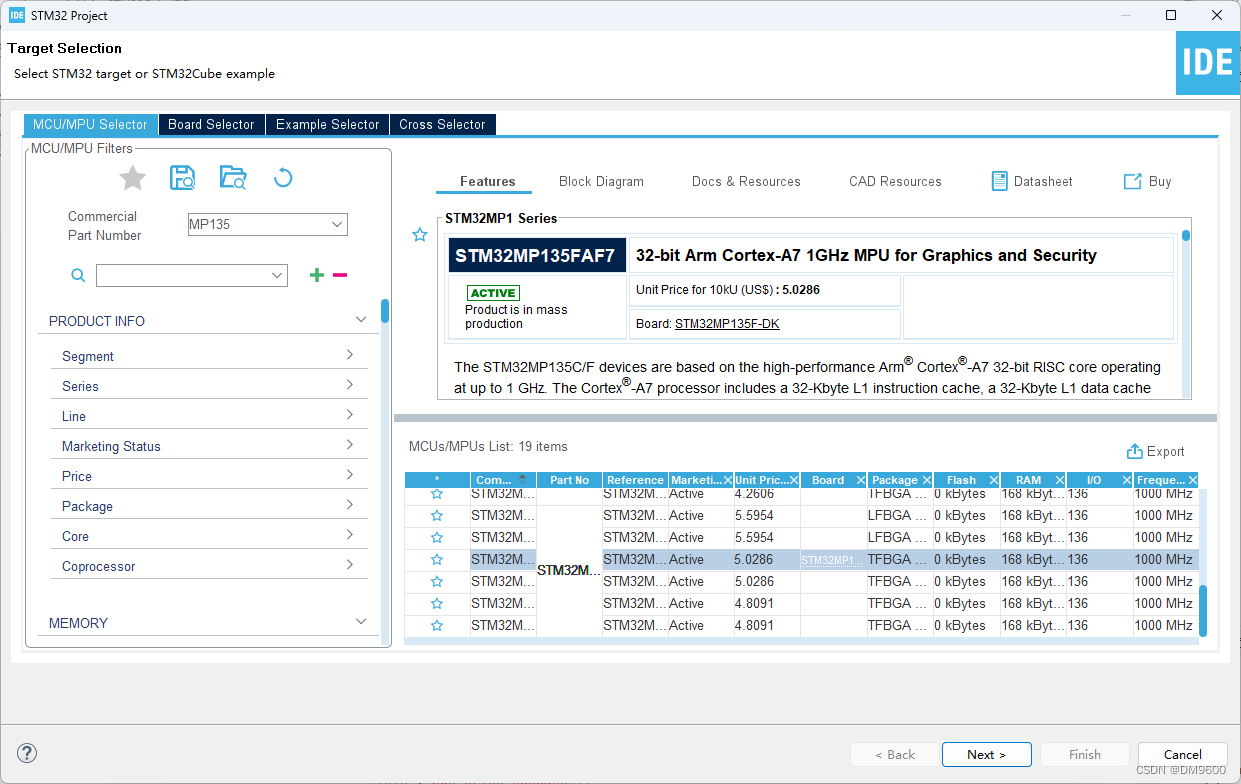Click the magnifier search icon beside the search field
Viewport: 1241px width, 784px height.
(x=78, y=275)
